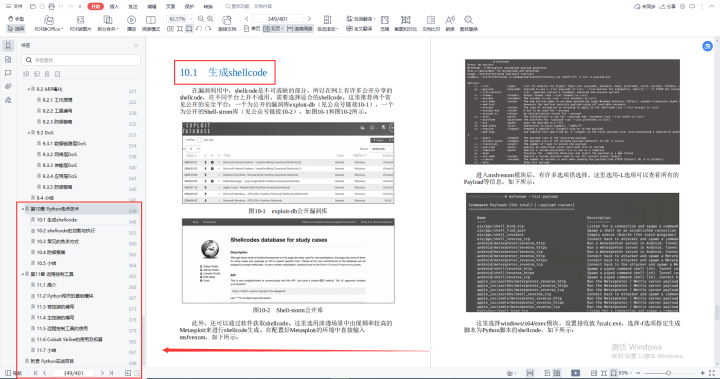Switch to 单页 single-page view
Screen dimensions: 720x379
pyautogui.click(x=252, y=28)
